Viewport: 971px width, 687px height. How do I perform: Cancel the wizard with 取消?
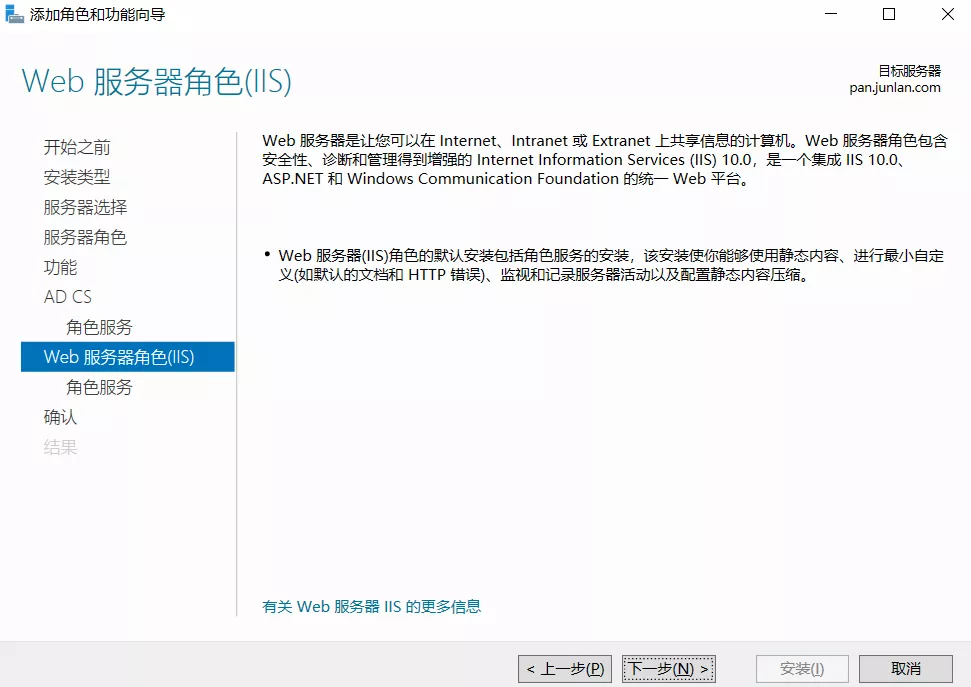pos(906,668)
